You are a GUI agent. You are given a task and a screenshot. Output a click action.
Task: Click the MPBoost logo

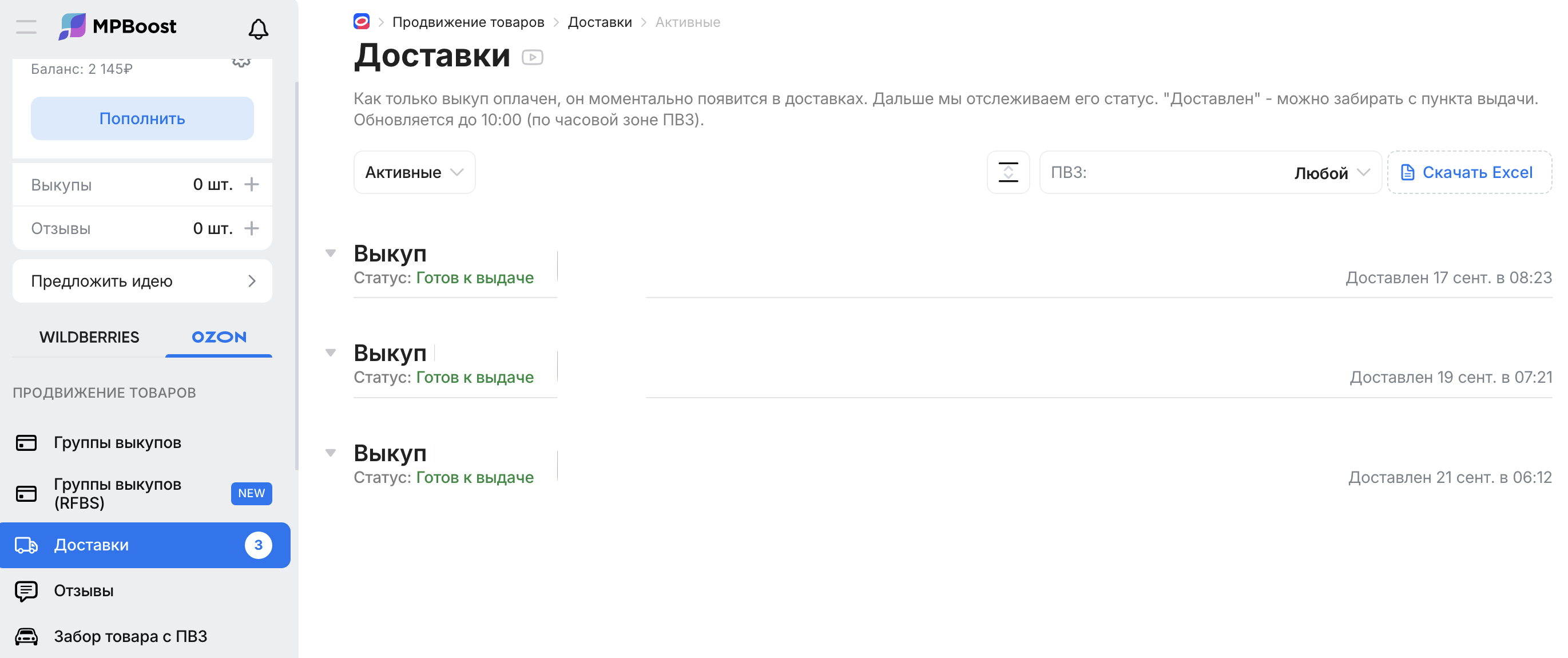click(117, 27)
